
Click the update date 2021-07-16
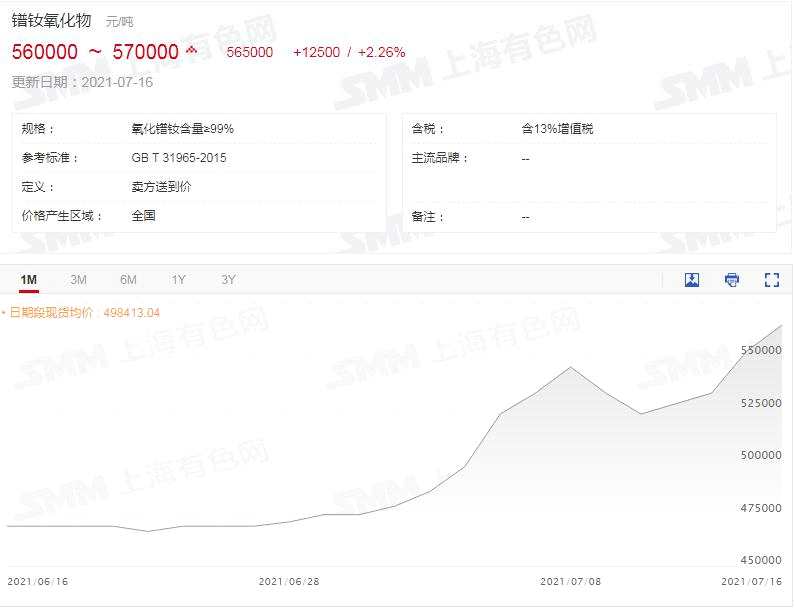(117, 82)
